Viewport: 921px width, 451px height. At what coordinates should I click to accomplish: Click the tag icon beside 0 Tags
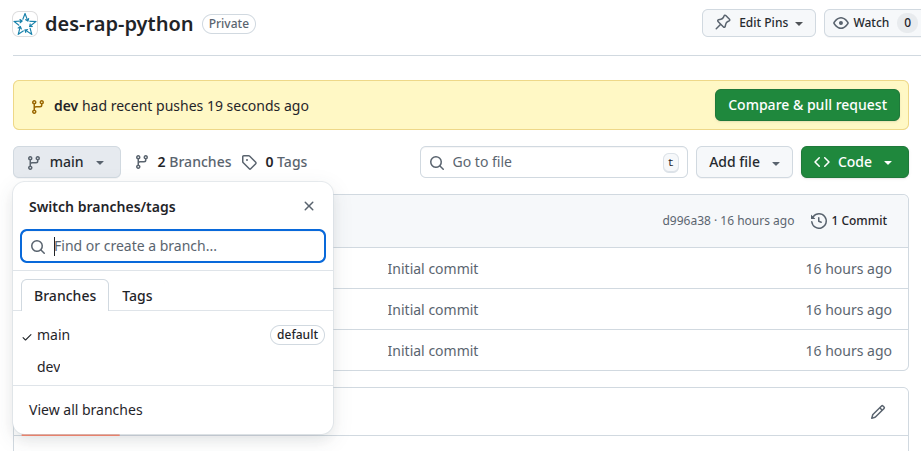click(249, 162)
